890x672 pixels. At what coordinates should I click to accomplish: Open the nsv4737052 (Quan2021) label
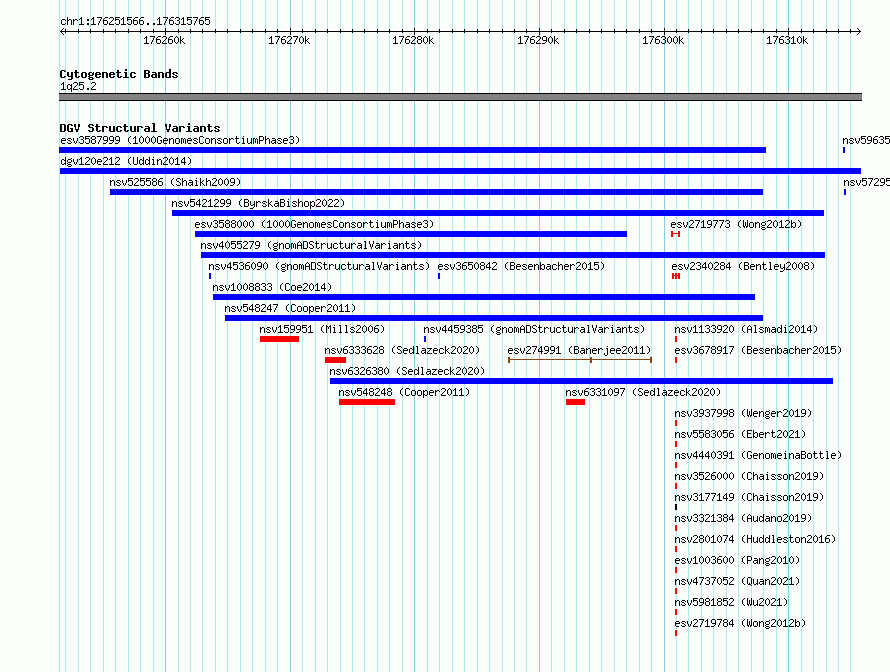click(x=737, y=581)
